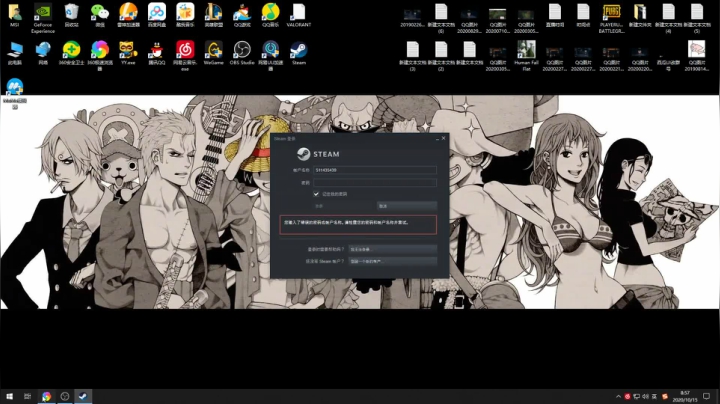This screenshot has height=404, width=720.
Task: Click the empty Steam password field
Action: (375, 182)
